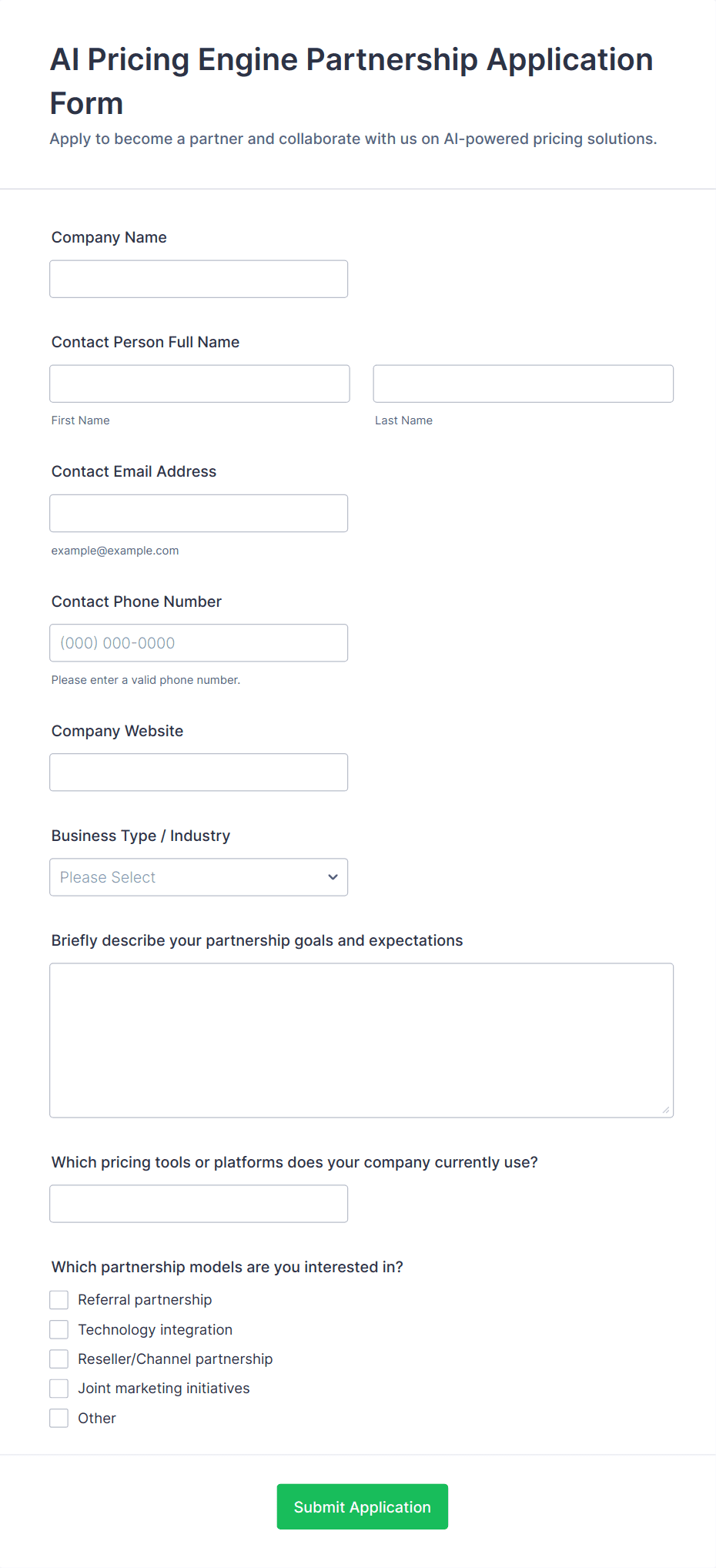This screenshot has height=1568, width=716.
Task: Check the Referral partnership checkbox
Action: click(x=59, y=1300)
